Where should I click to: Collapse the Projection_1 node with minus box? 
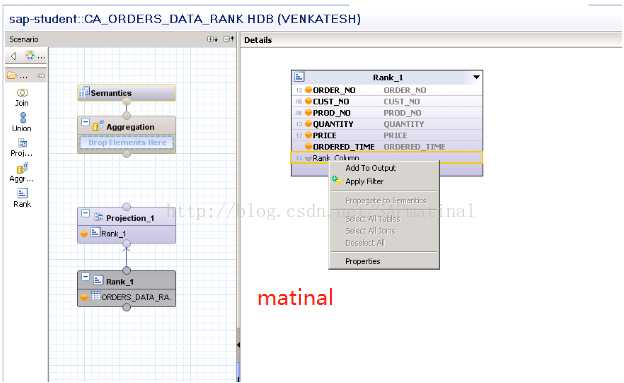coord(85,213)
